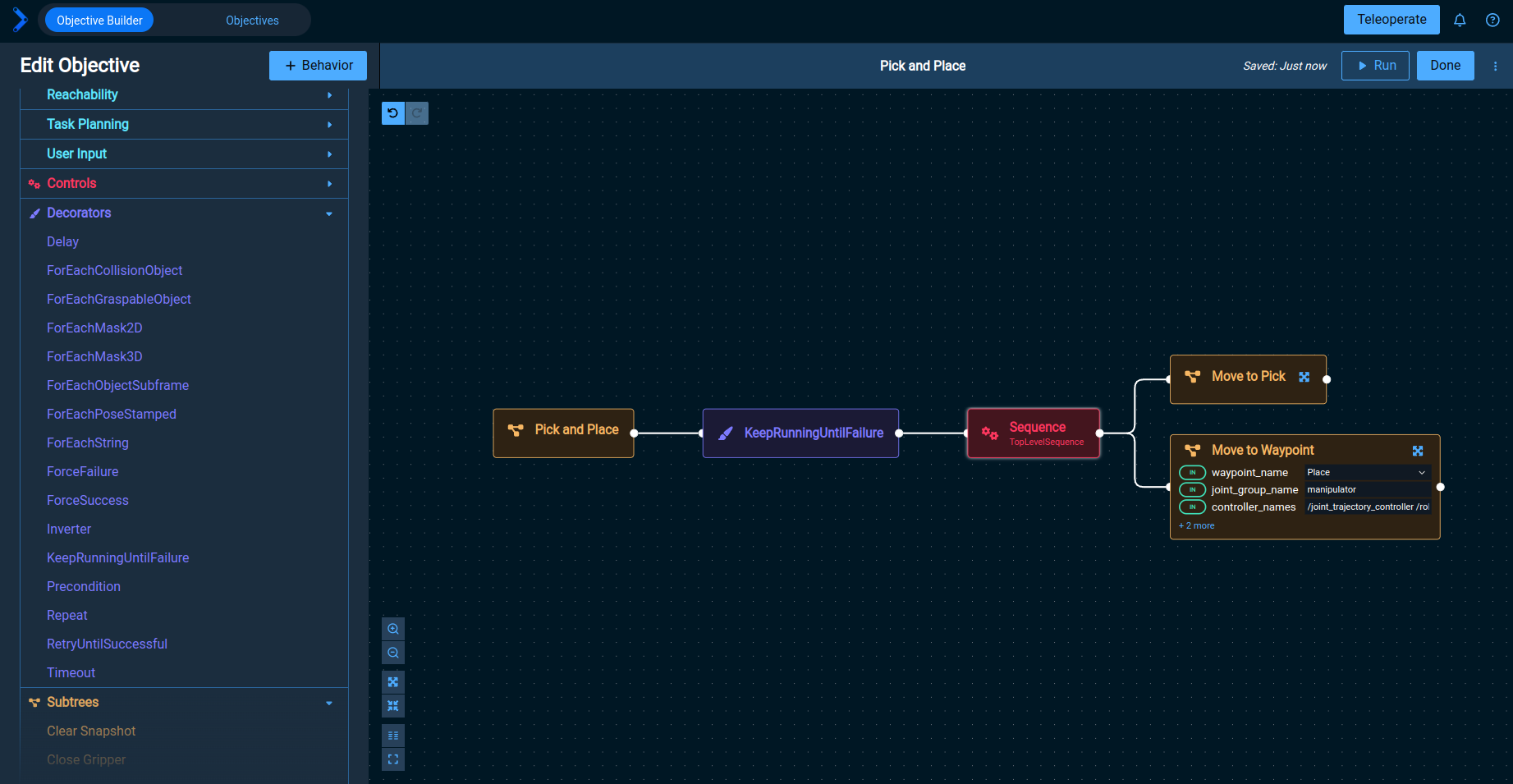Collapse the Subtrees category arrow
This screenshot has width=1513, height=784.
tap(329, 703)
